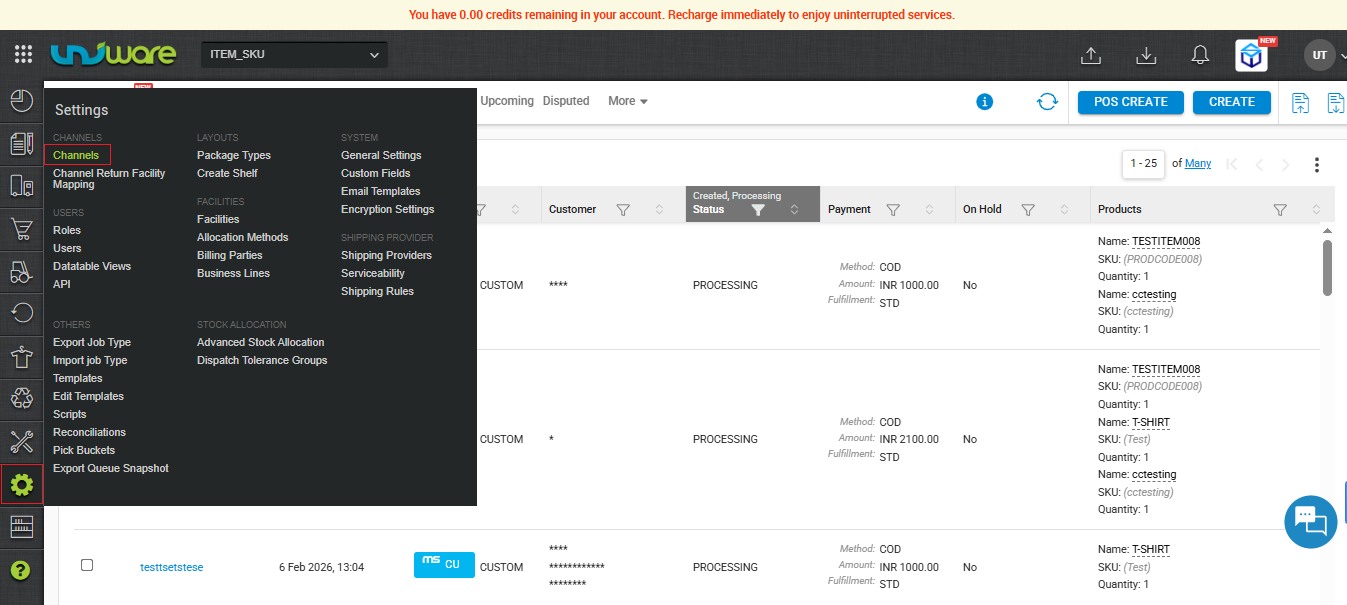Open the Status column filter
The height and width of the screenshot is (605, 1347).
[x=758, y=210]
